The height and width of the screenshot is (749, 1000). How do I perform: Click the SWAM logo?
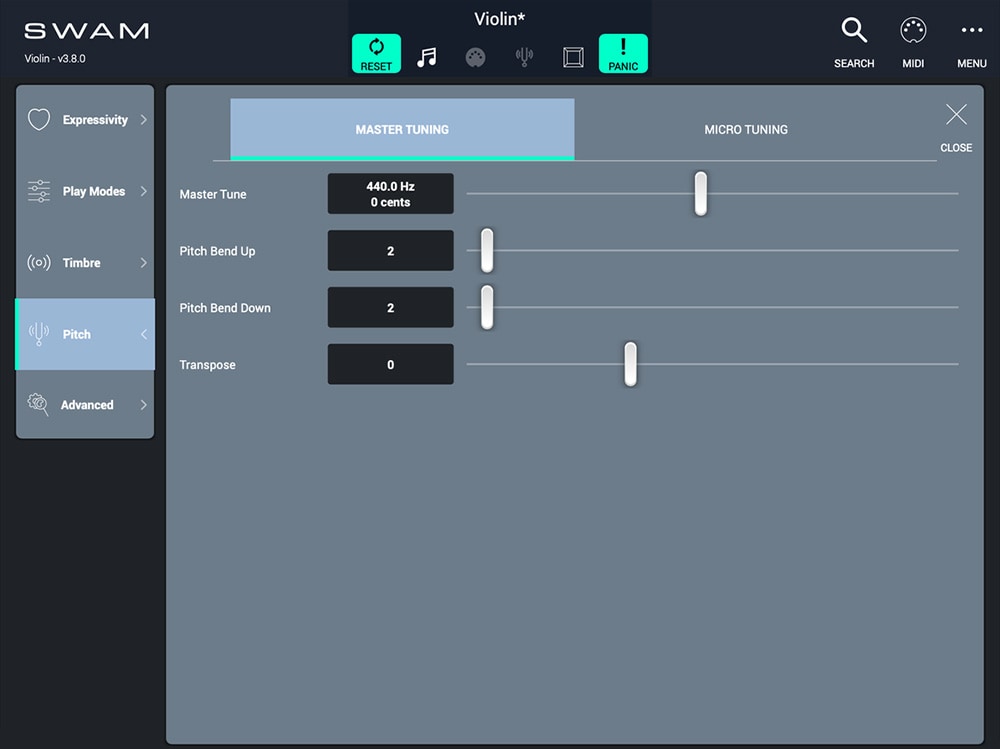[x=87, y=31]
